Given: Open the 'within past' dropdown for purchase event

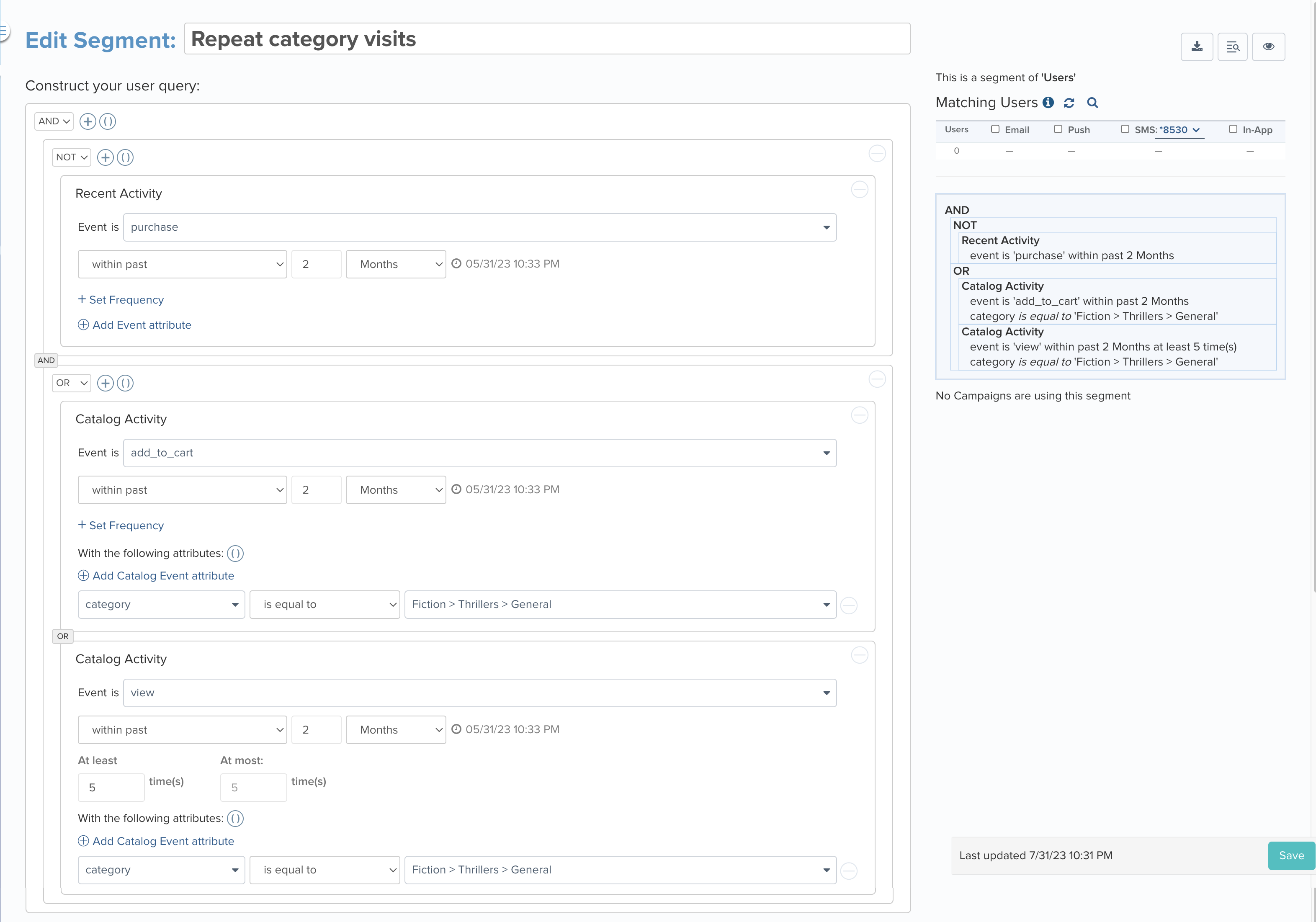Looking at the screenshot, I should pos(182,264).
